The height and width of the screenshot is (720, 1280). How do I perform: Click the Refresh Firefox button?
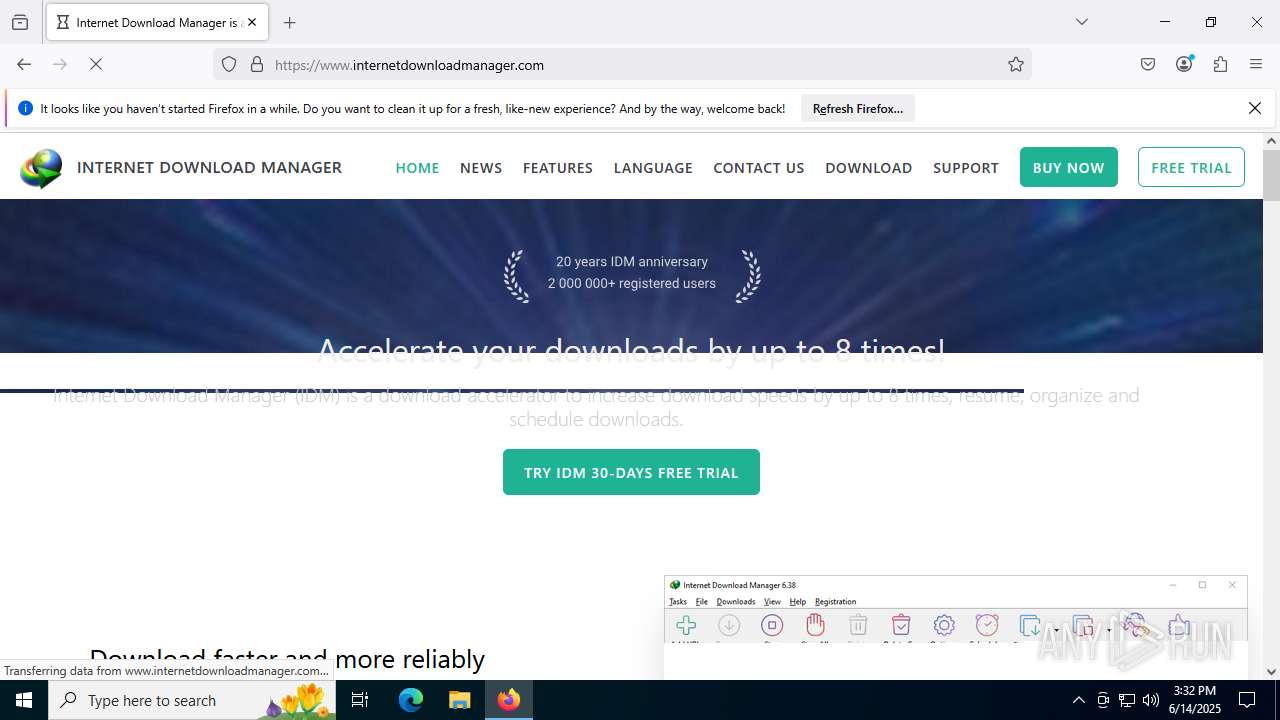[858, 108]
